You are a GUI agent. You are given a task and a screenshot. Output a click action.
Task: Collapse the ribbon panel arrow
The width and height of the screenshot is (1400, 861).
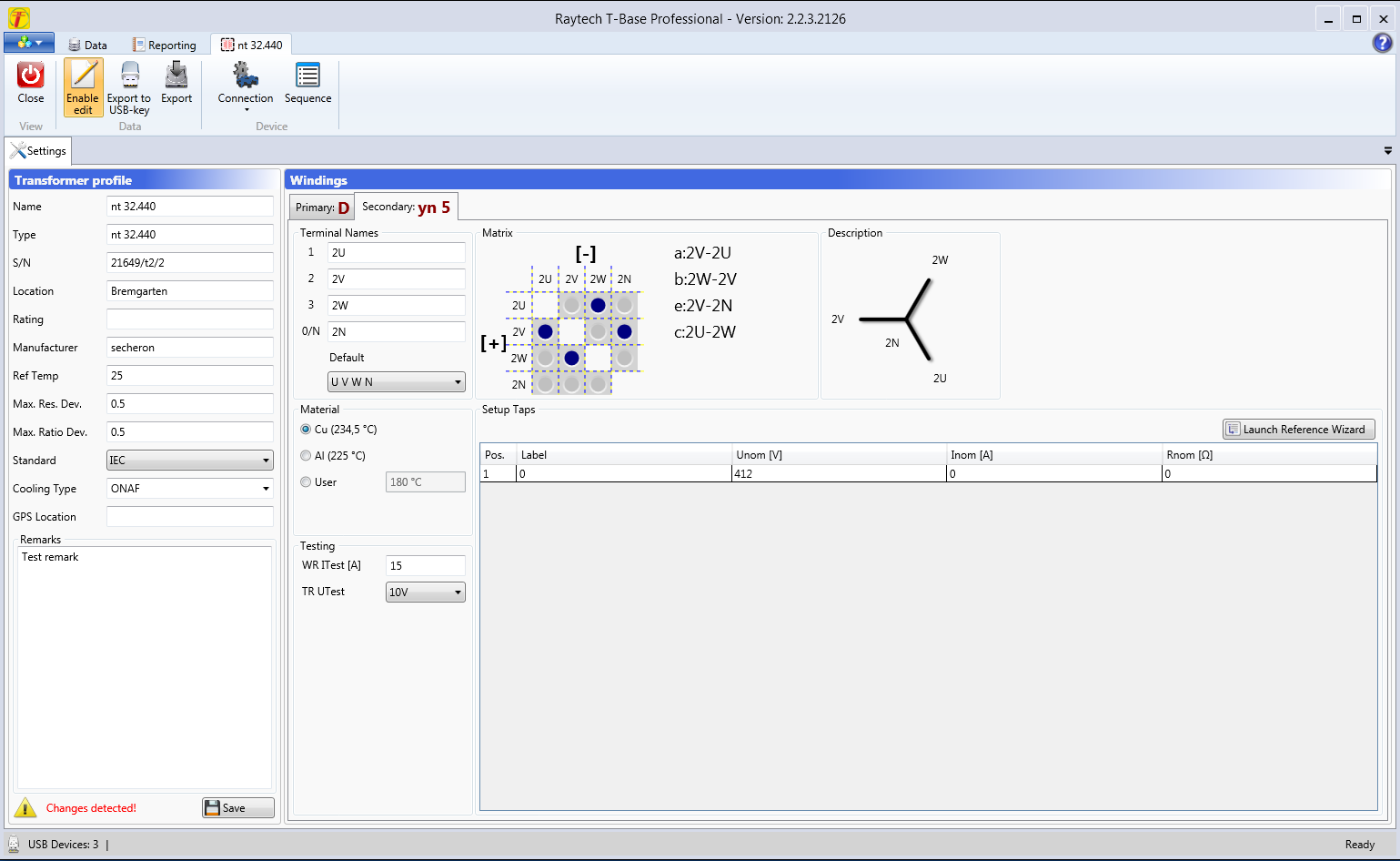[x=1388, y=150]
